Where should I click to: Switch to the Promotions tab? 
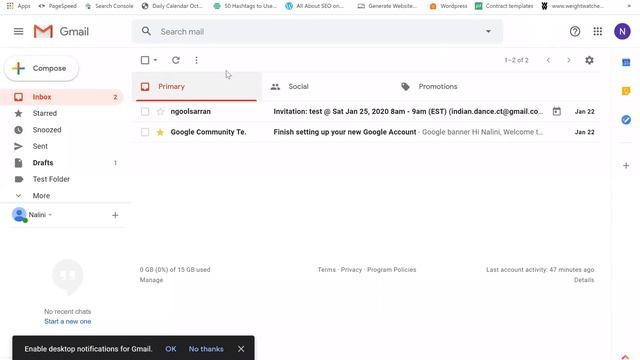(456, 87)
